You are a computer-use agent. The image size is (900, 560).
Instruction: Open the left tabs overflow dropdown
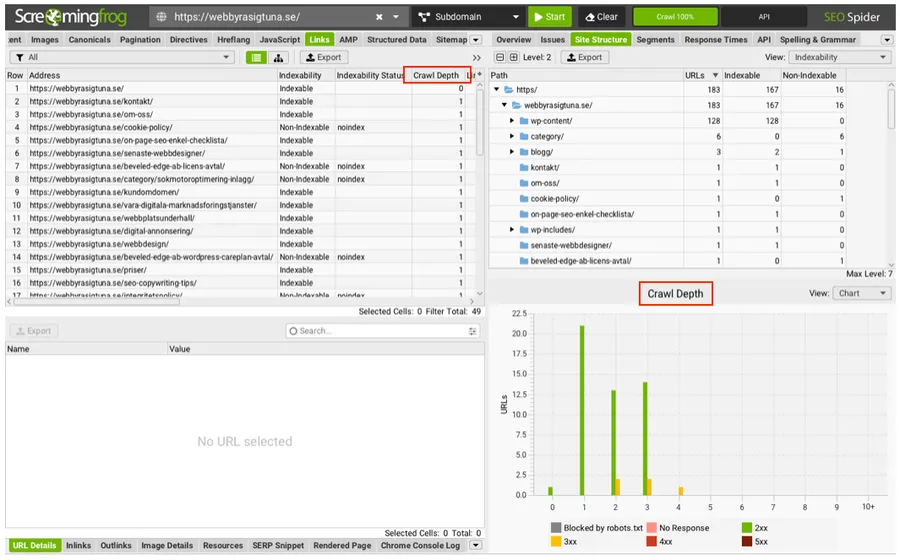476,40
